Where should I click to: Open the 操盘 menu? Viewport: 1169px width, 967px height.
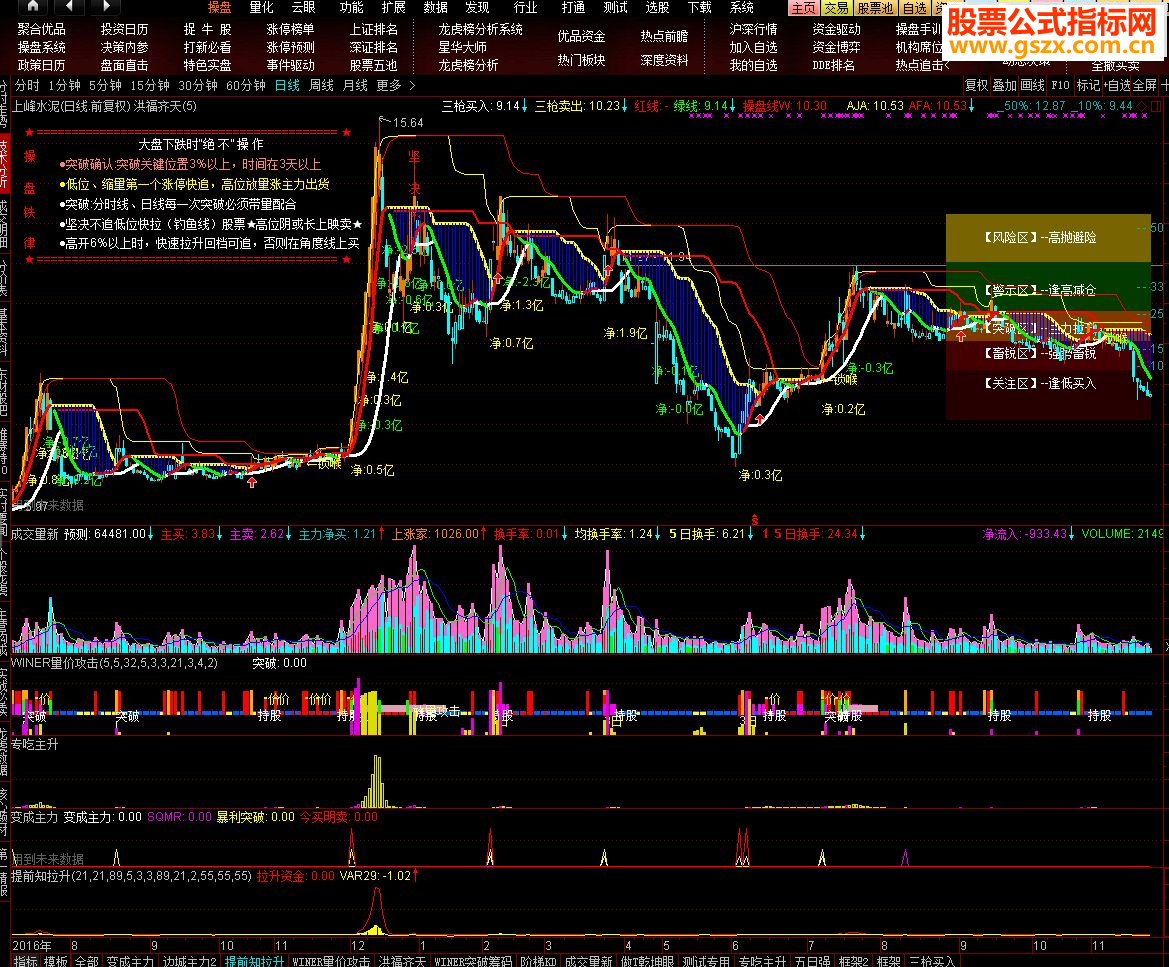(x=219, y=7)
